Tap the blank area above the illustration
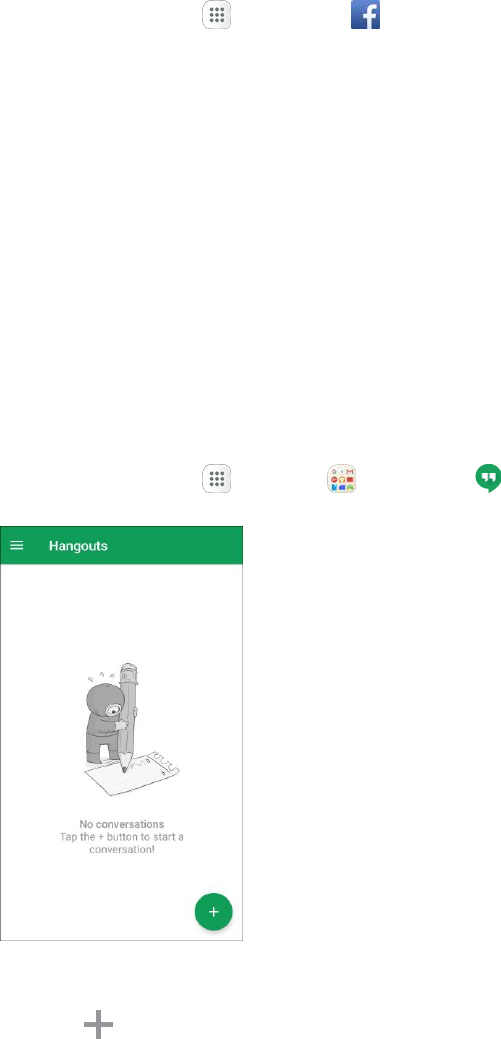This screenshot has width=501, height=1039. pos(121,610)
